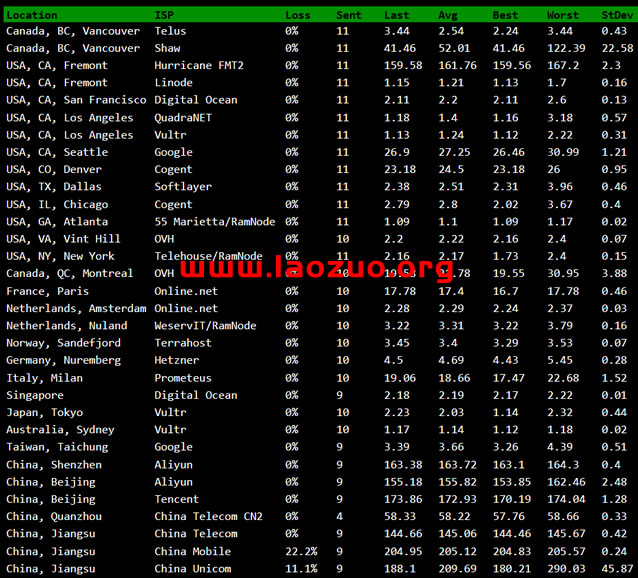The width and height of the screenshot is (638, 578).
Task: Click the Location column header
Action: point(32,15)
